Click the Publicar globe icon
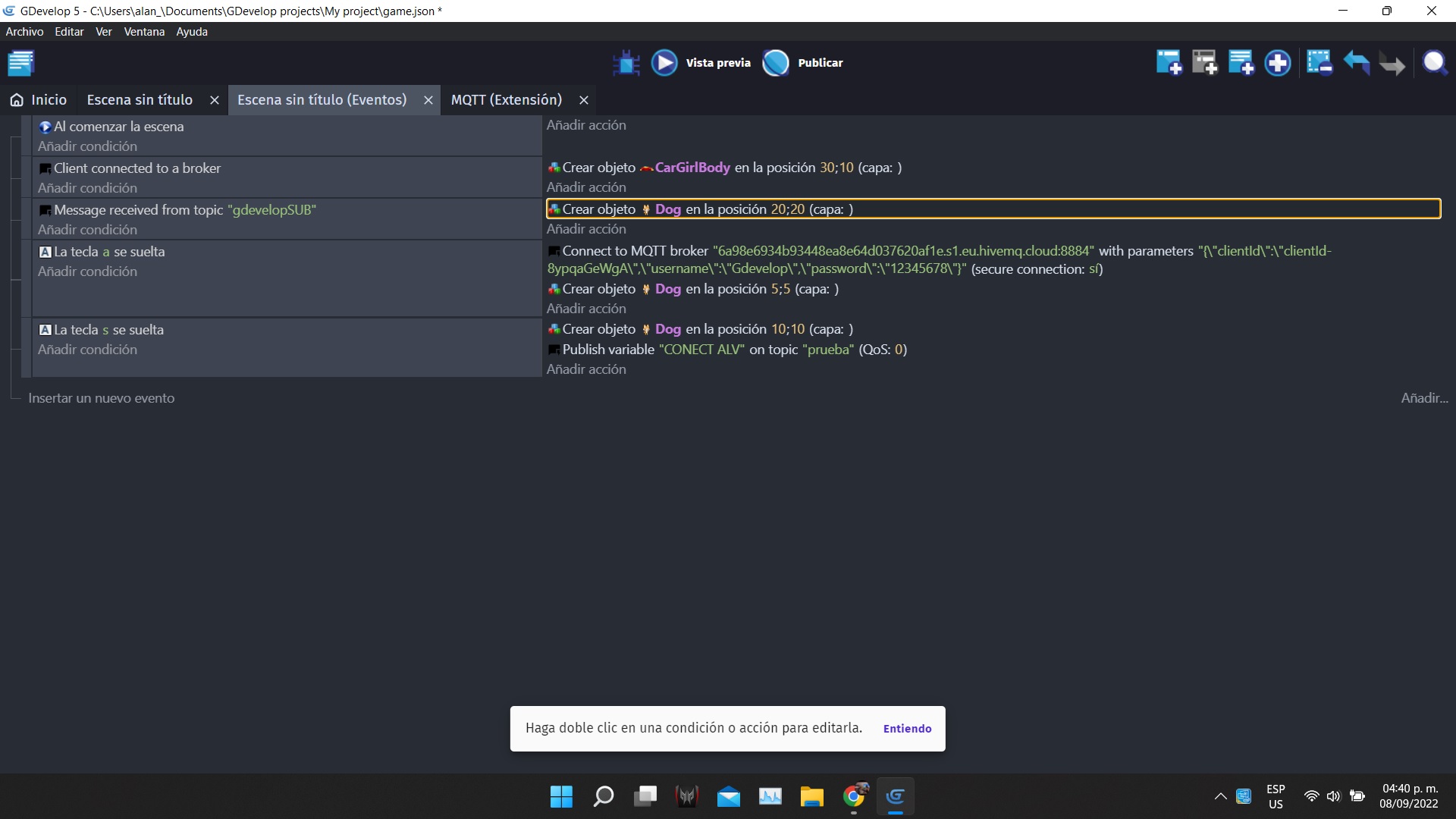 776,63
